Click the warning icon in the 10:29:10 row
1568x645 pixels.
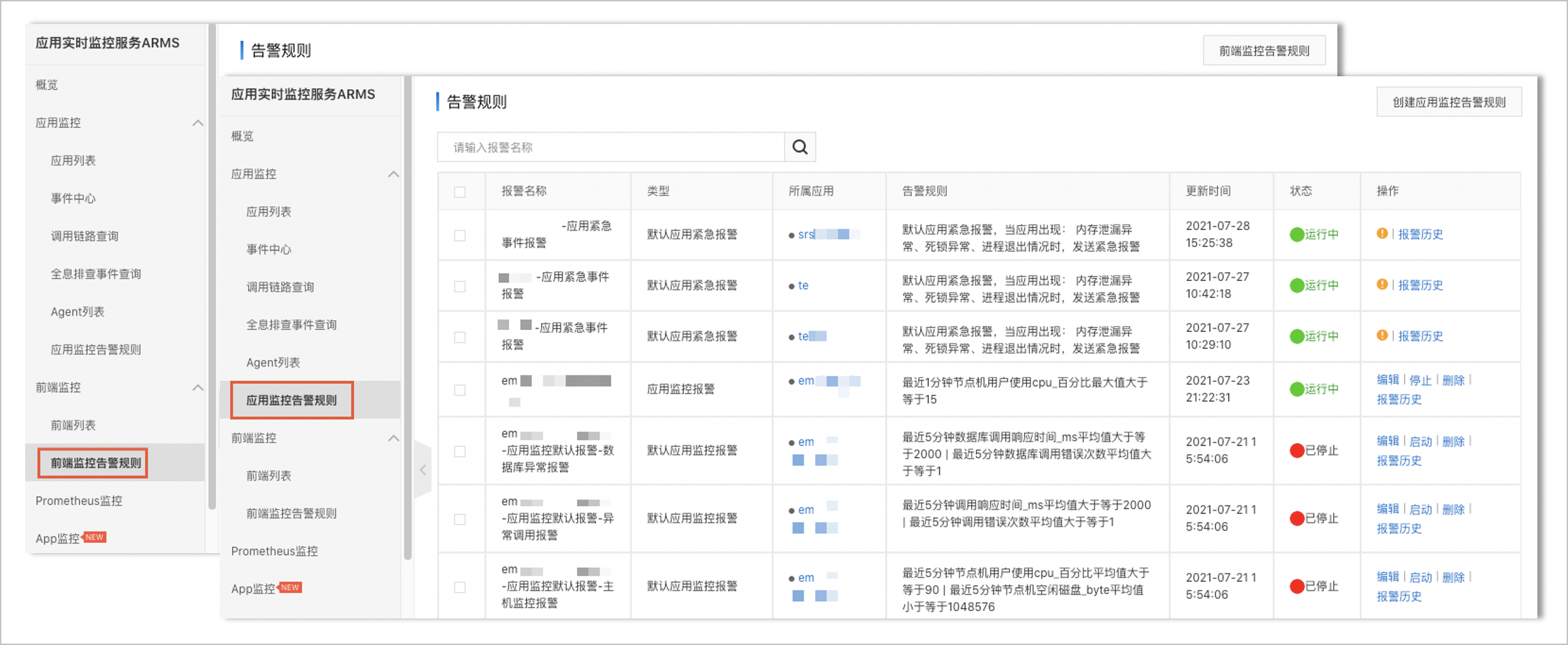(x=1382, y=335)
